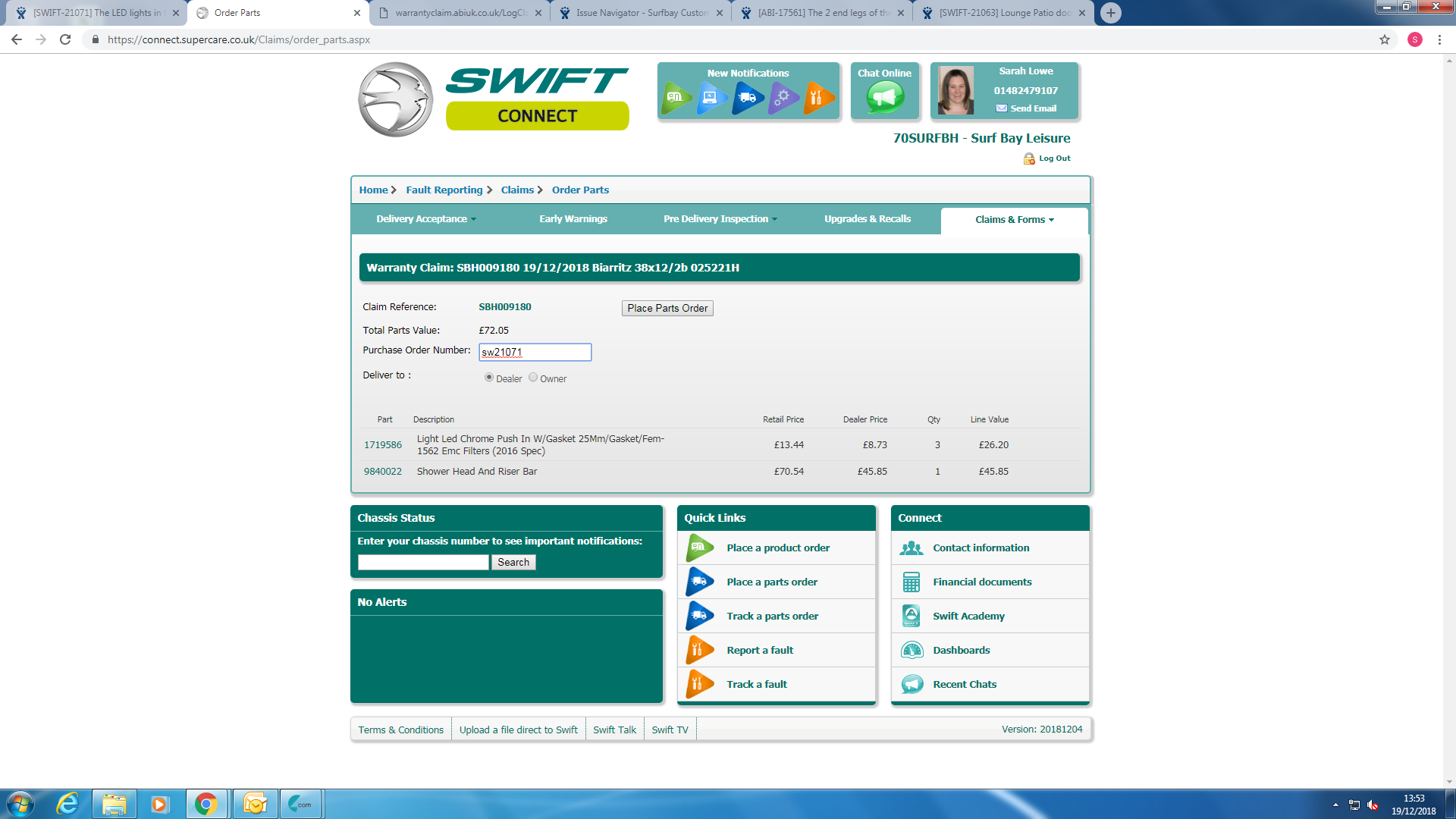Click the purple gear notification icon
This screenshot has height=819, width=1456.
click(783, 97)
